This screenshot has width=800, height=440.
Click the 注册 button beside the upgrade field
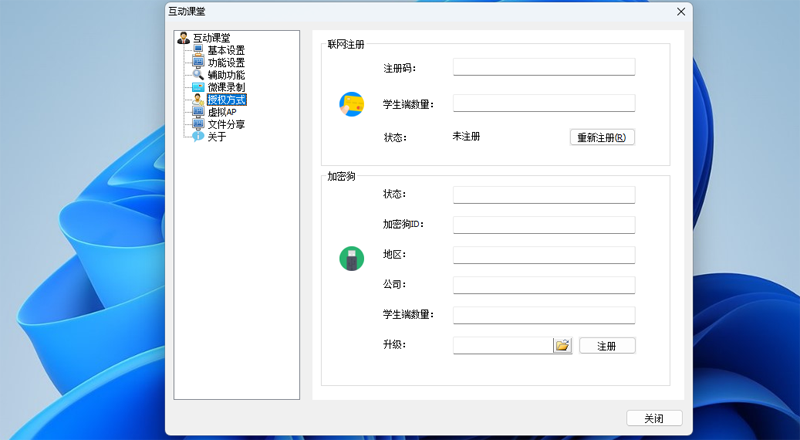point(607,346)
